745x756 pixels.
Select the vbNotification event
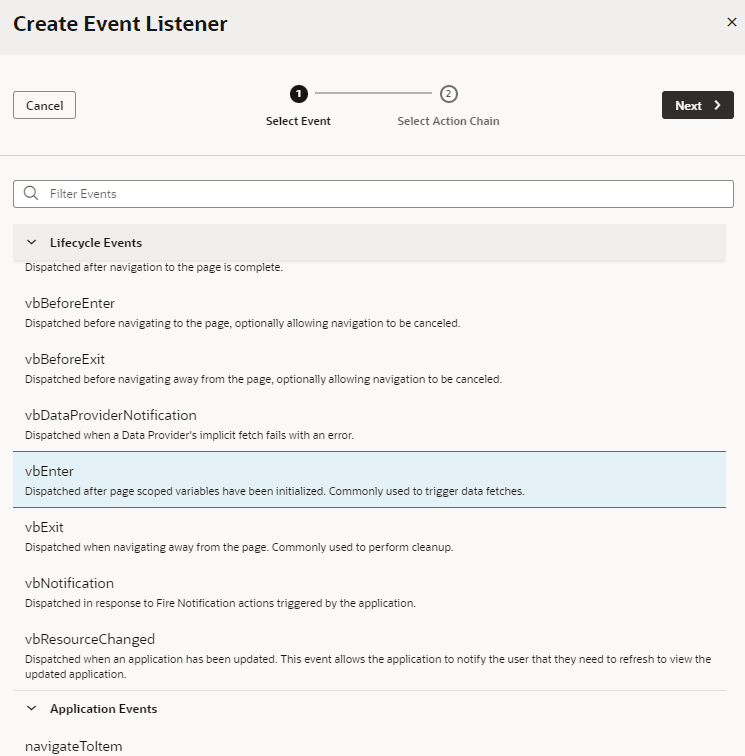69,583
